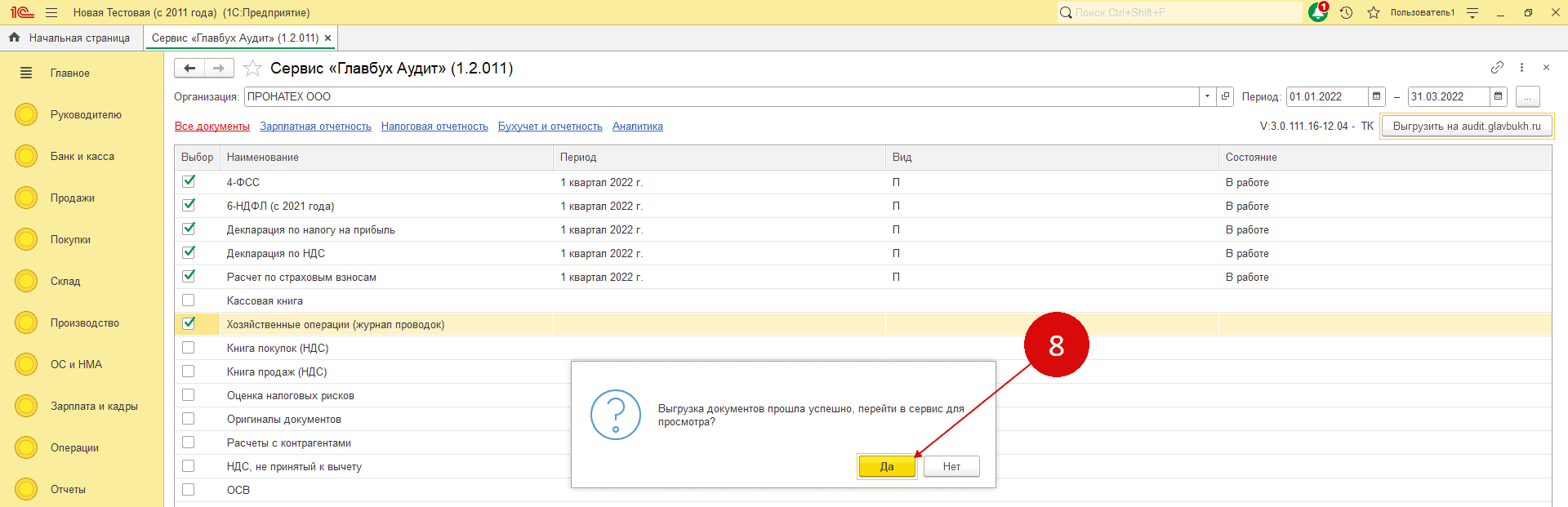The width and height of the screenshot is (1568, 507).
Task: Open the Зарплата и кадры section
Action: [x=93, y=406]
